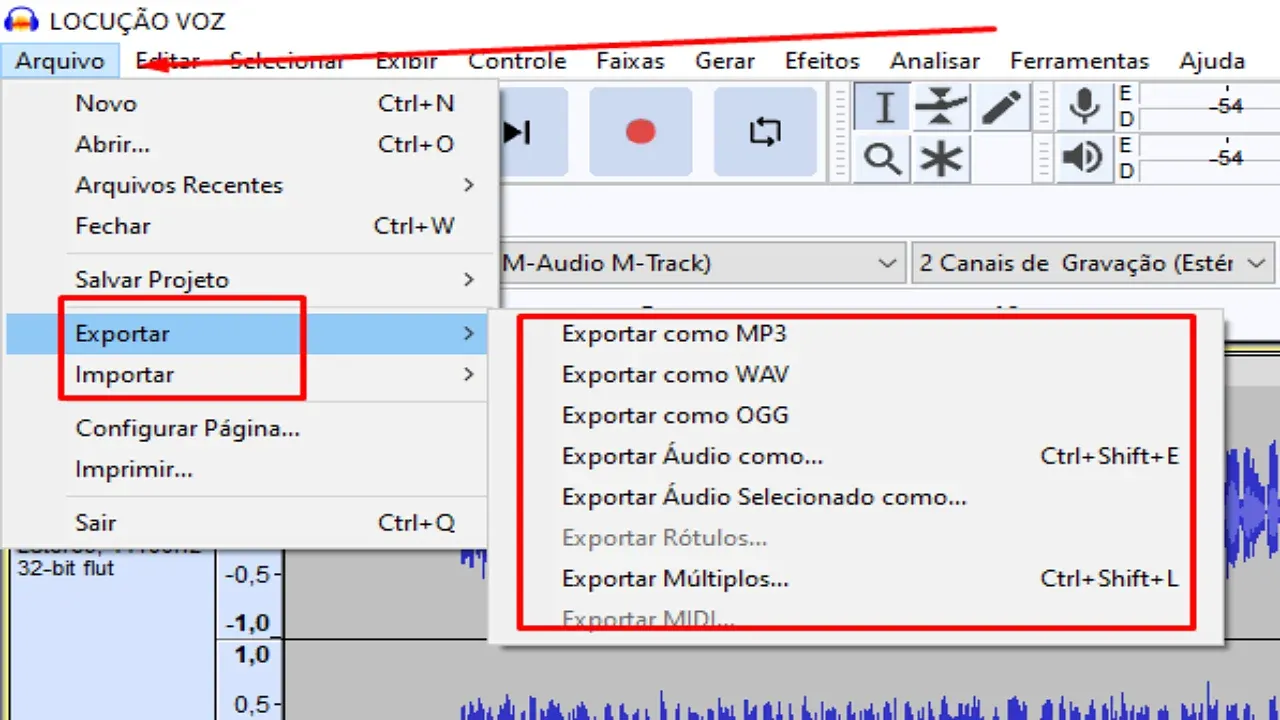Open the Ferramentas menu

pyautogui.click(x=1080, y=61)
